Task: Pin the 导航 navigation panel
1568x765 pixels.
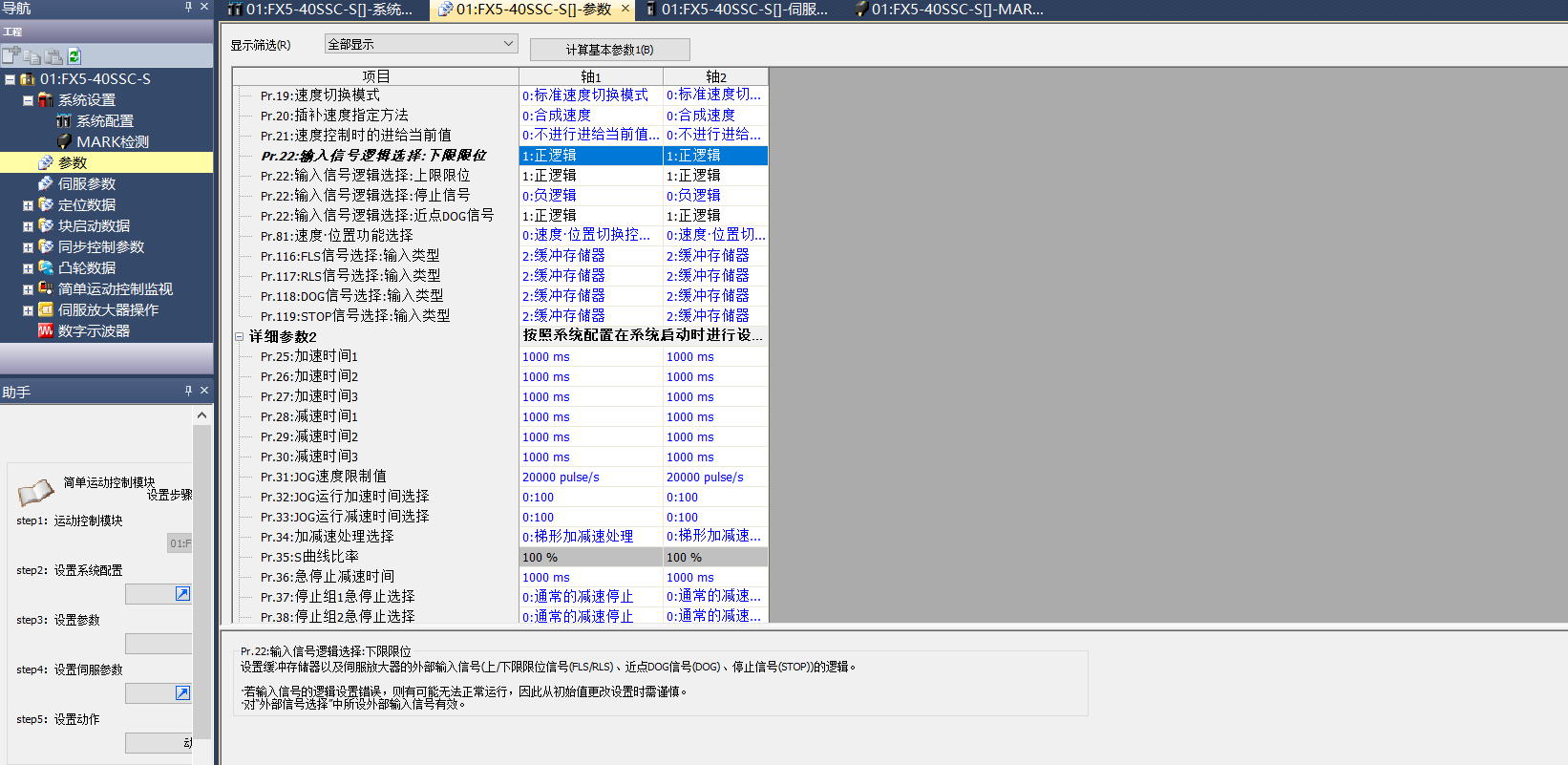Action: point(188,8)
